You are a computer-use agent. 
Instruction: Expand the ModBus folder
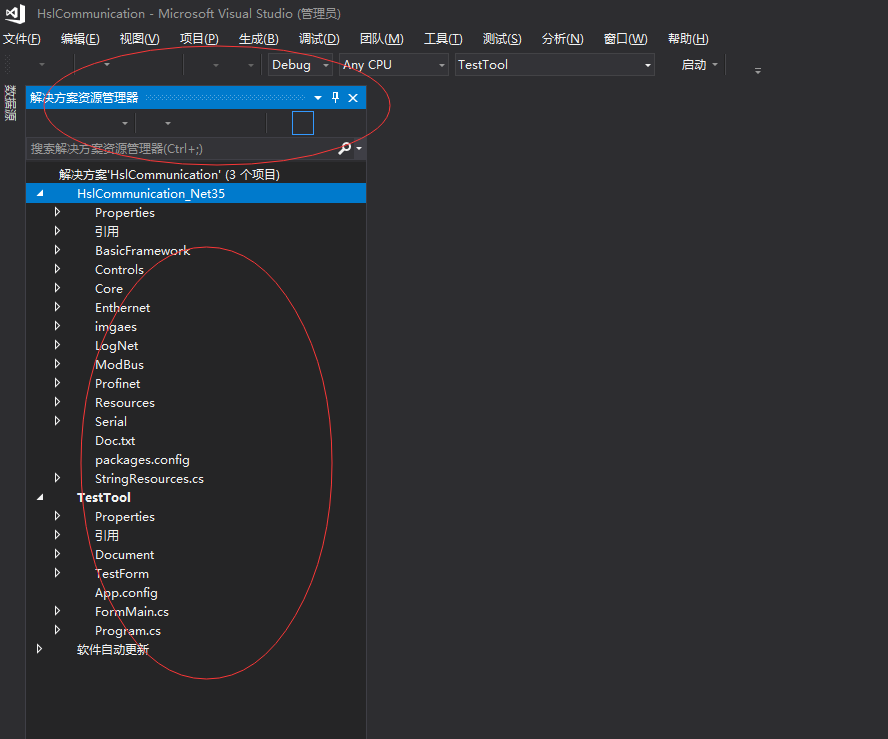(57, 364)
